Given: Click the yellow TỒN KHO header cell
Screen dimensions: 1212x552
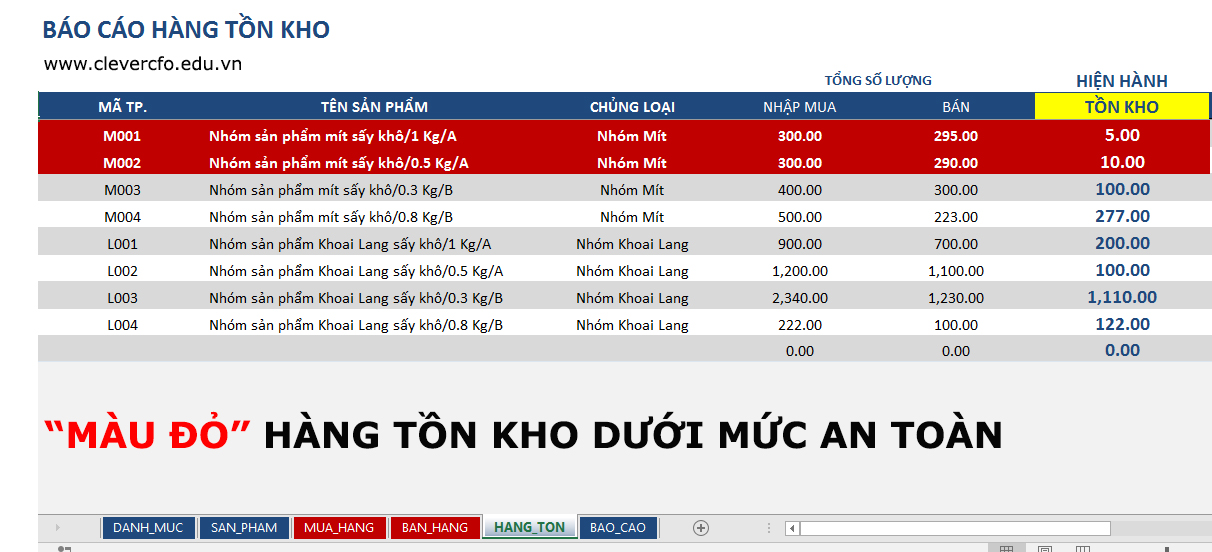Looking at the screenshot, I should (x=1122, y=107).
